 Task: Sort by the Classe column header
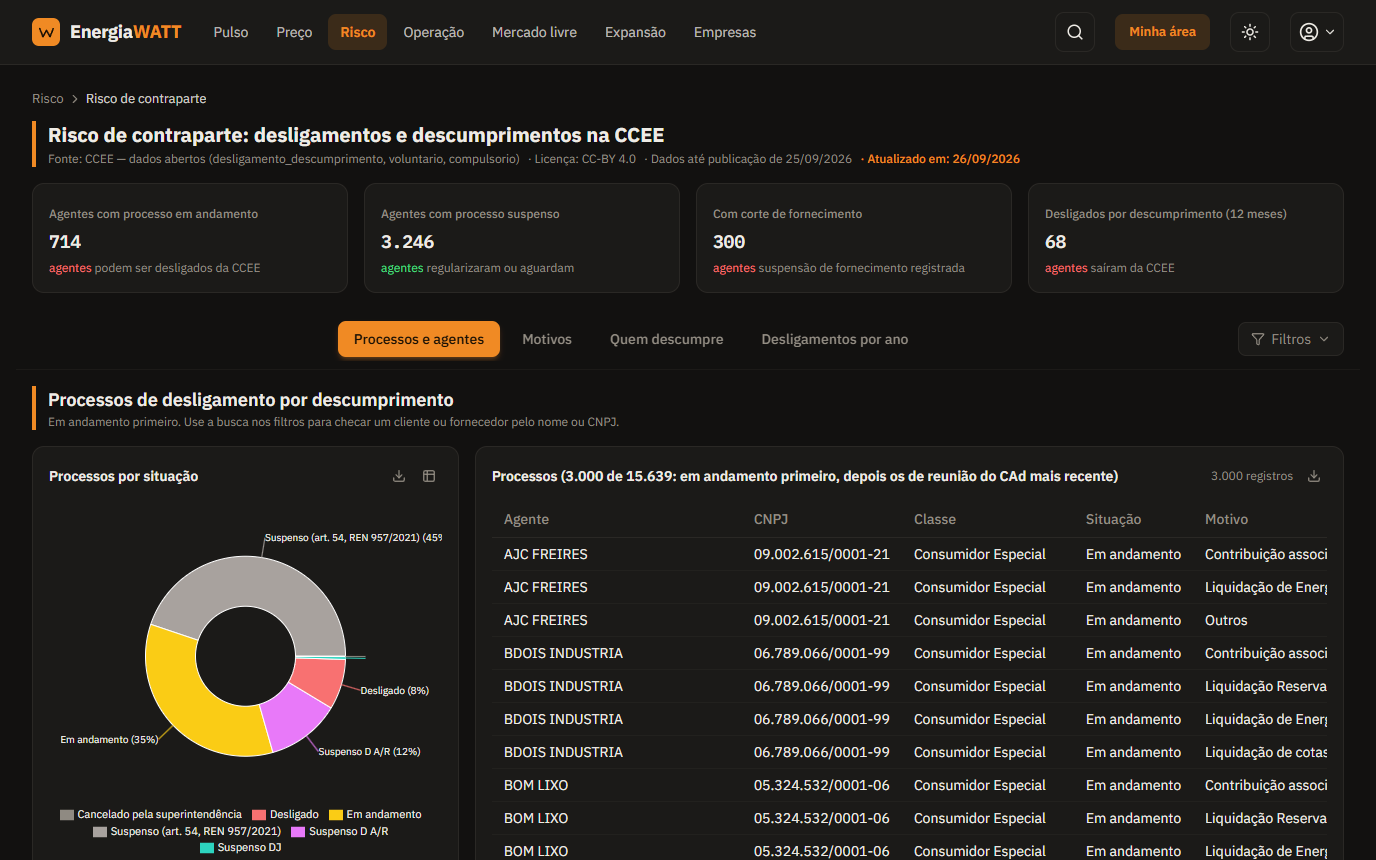(x=935, y=519)
